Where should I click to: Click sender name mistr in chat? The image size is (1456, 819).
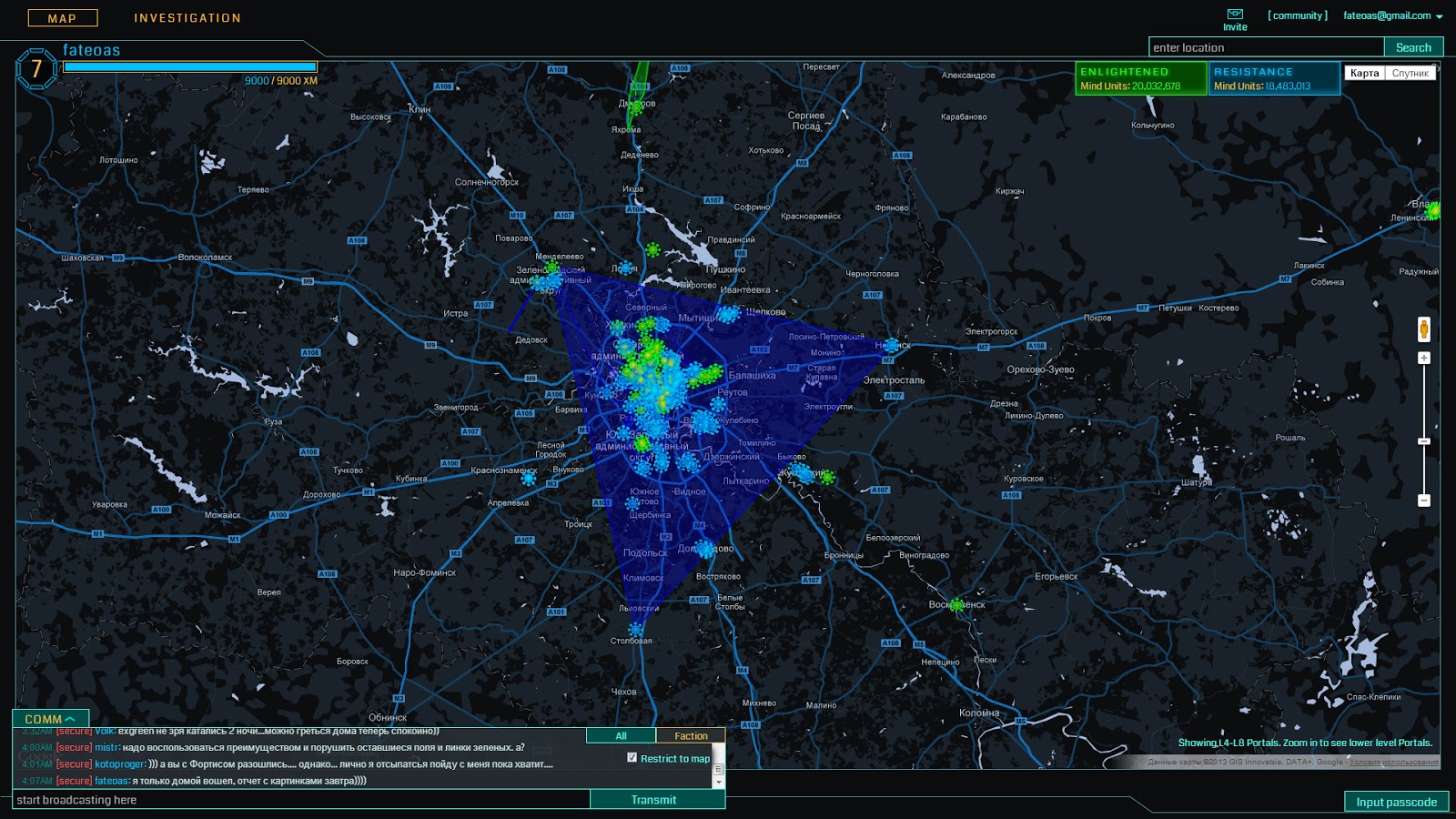[x=106, y=747]
